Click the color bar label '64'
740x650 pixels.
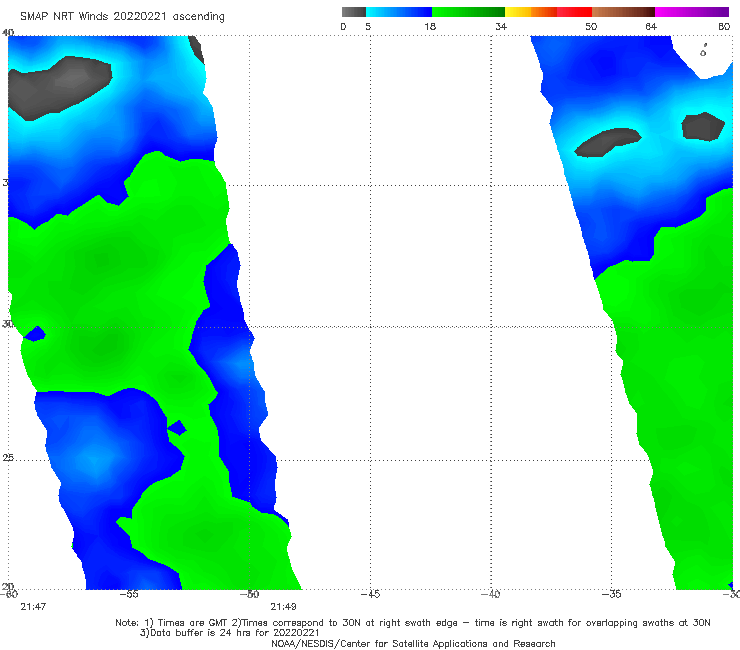point(651,27)
